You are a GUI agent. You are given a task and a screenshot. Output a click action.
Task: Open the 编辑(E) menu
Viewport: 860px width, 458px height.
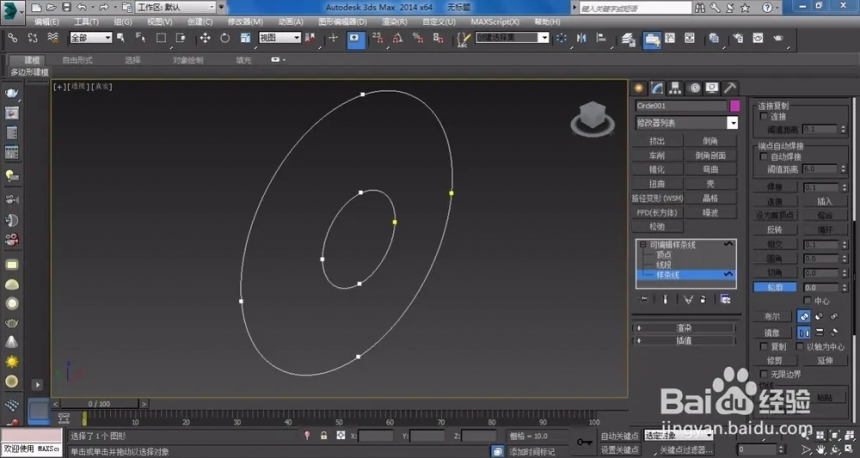point(47,22)
